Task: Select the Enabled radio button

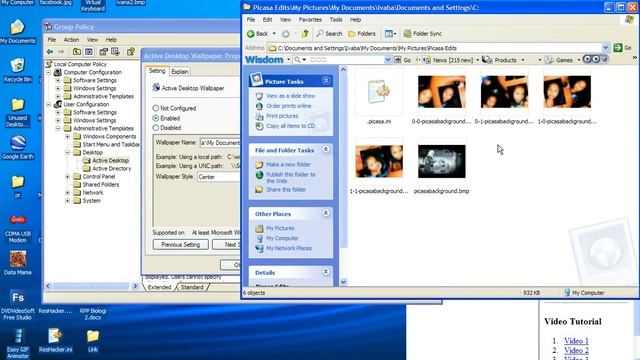Action: [x=156, y=118]
